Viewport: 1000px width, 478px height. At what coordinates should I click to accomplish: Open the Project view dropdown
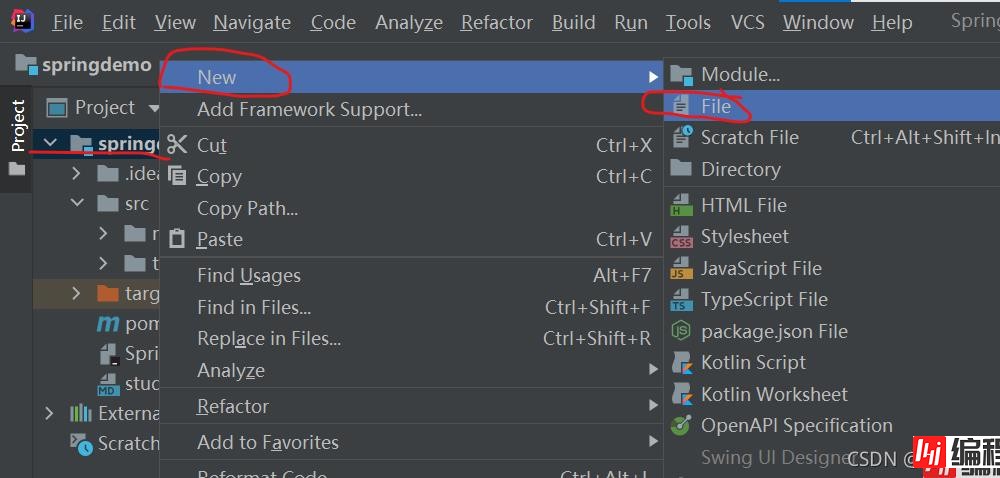point(154,108)
